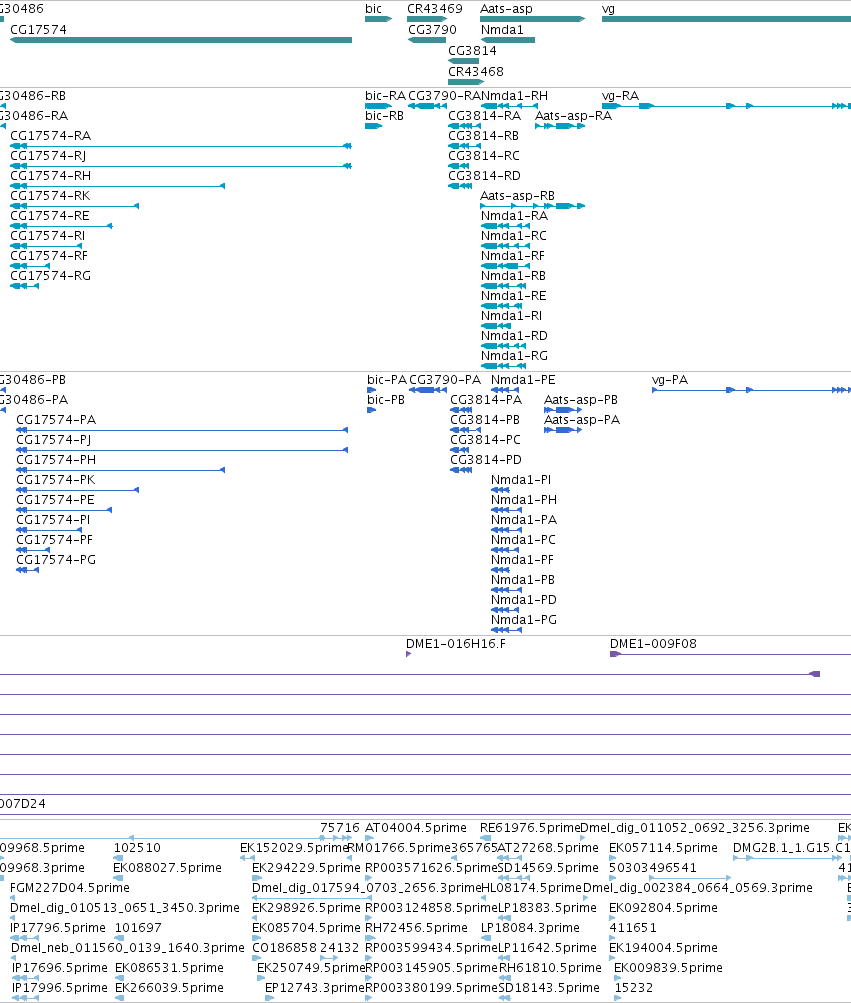This screenshot has height=1003, width=851.
Task: Select the SD18143.5prime EST label
Action: coord(549,987)
